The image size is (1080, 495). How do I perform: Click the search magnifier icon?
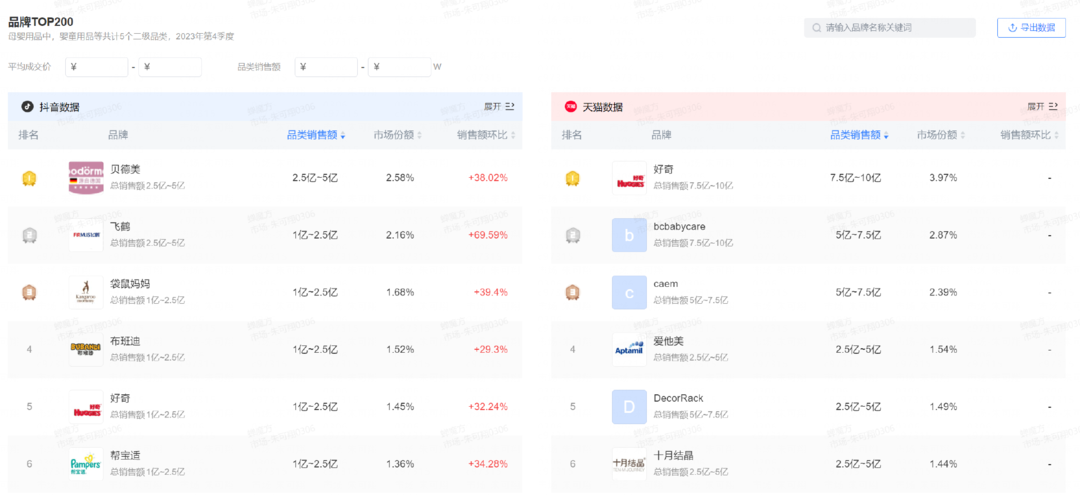[816, 28]
